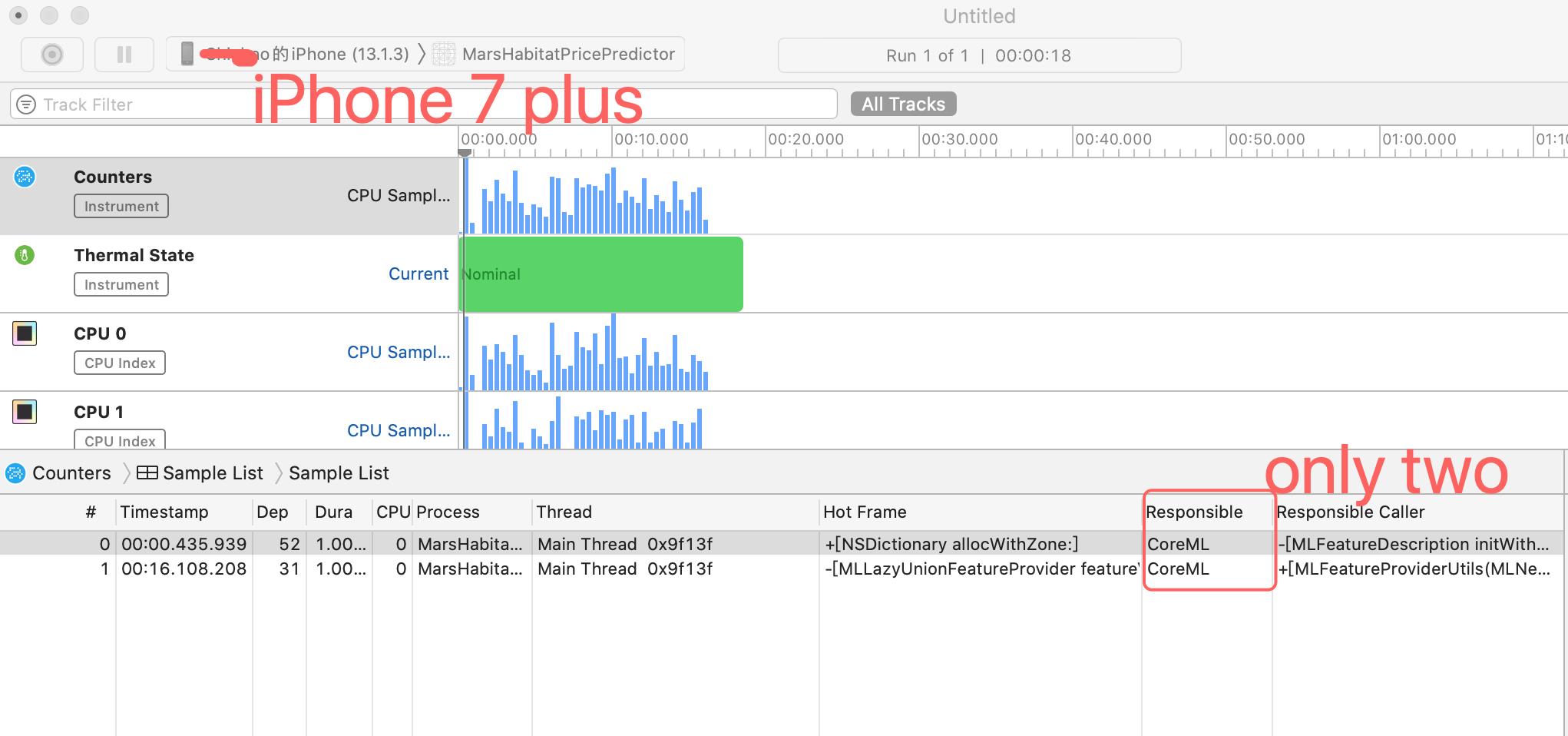Select the CPU 0 track
1568x736 pixels.
229,353
